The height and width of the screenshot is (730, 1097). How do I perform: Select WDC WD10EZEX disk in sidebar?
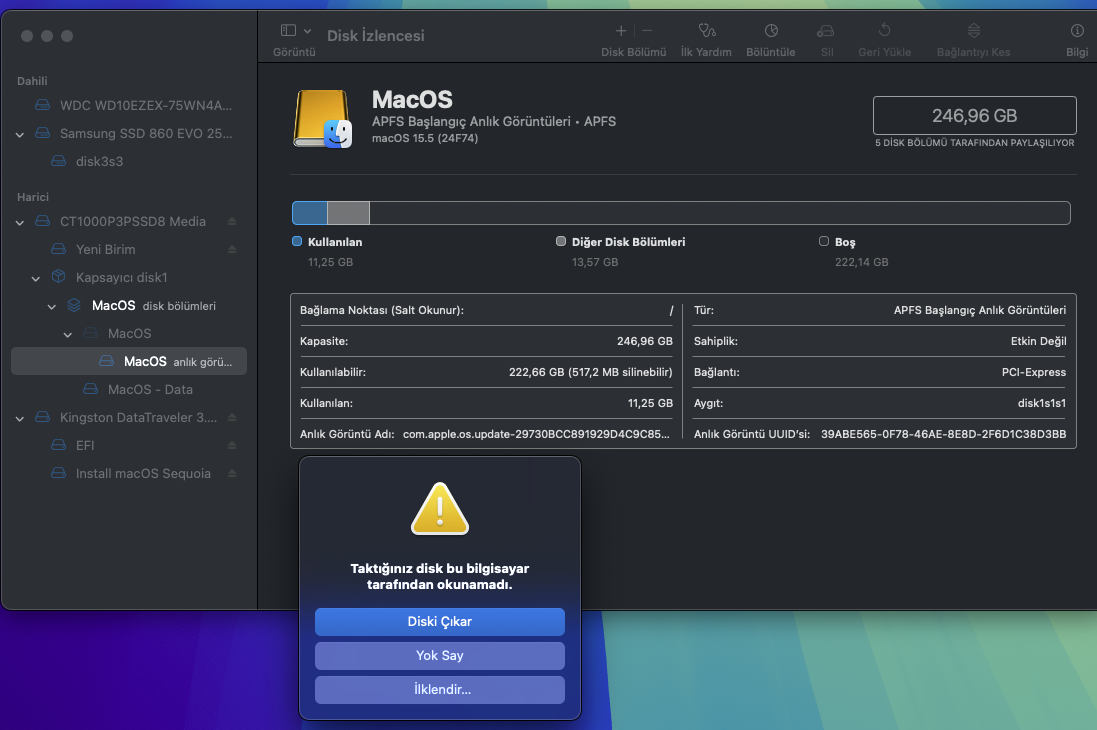tap(145, 105)
